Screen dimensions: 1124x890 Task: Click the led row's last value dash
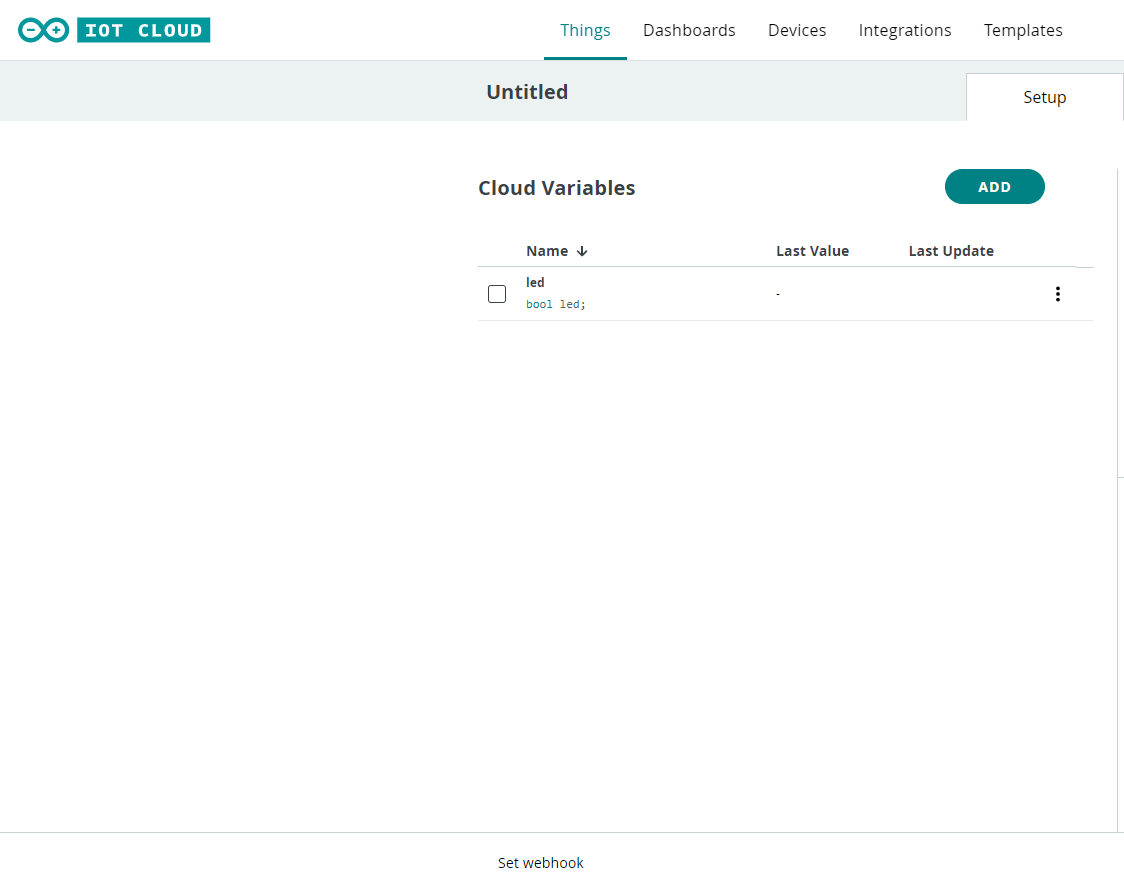coord(778,294)
